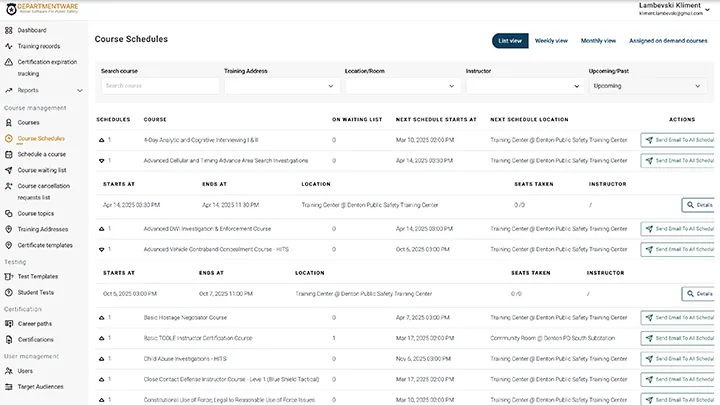Viewport: 720px width, 405px height.
Task: Switch to Weekly view tab
Action: [551, 41]
